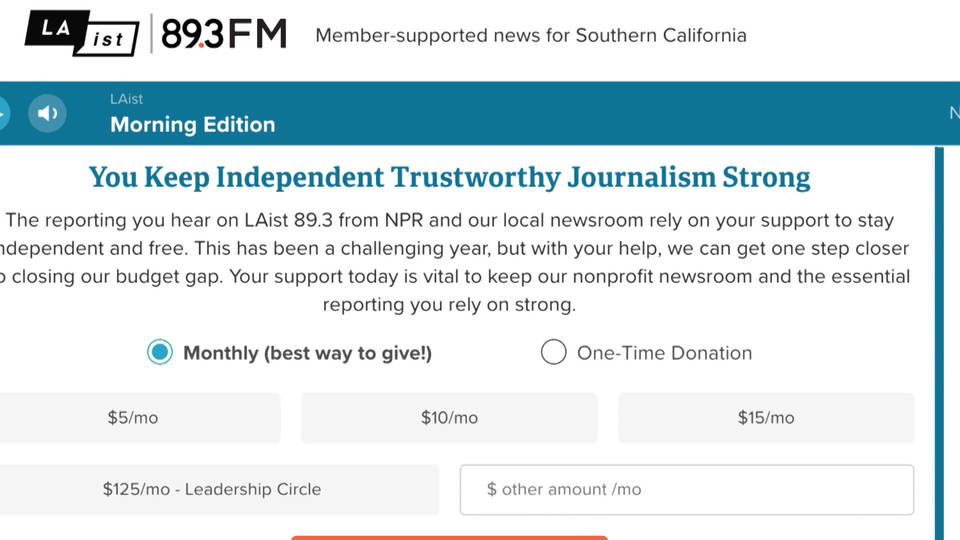Click the other amount per month field
Viewport: 960px width, 540px height.
687,489
